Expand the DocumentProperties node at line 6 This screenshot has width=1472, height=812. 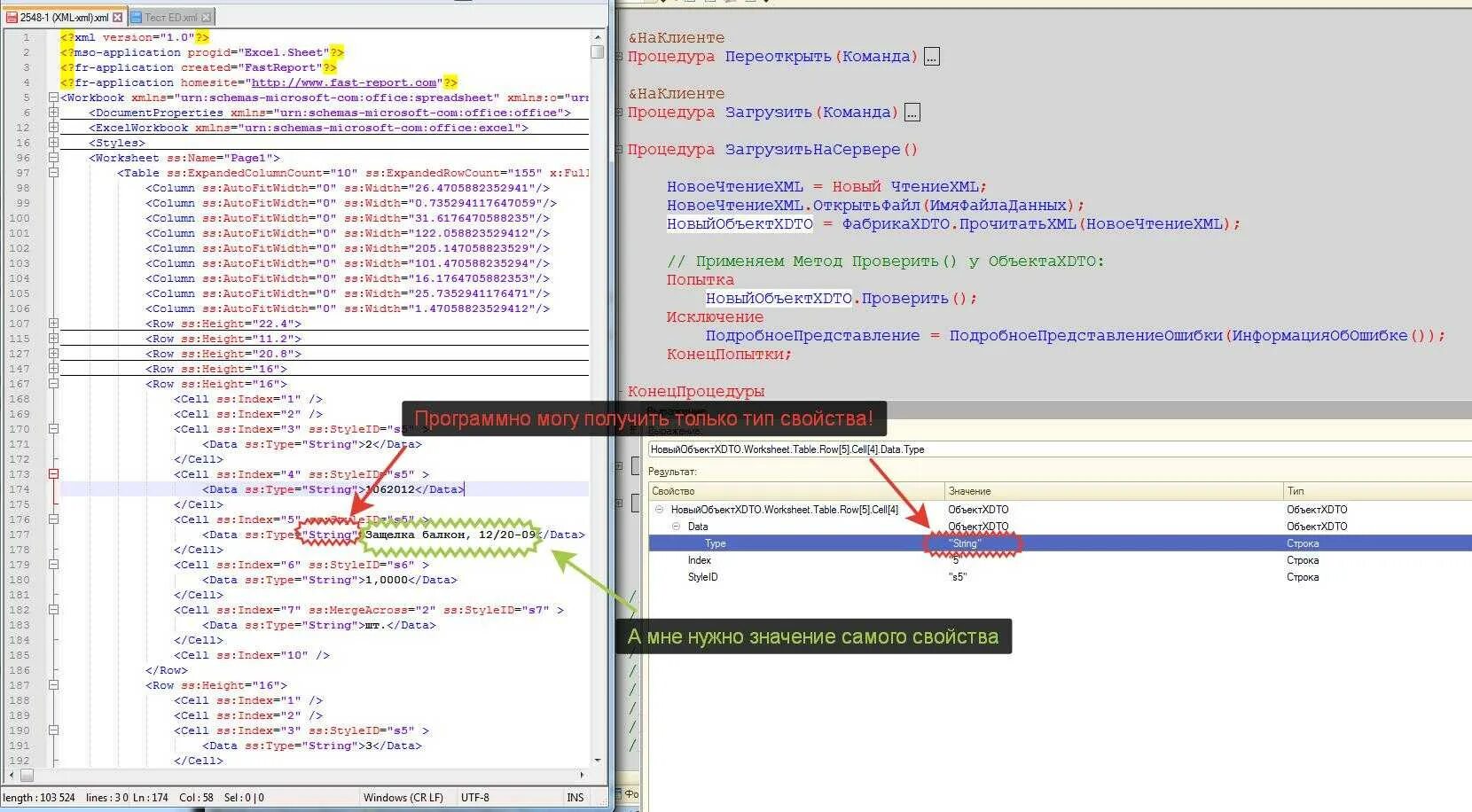point(53,113)
